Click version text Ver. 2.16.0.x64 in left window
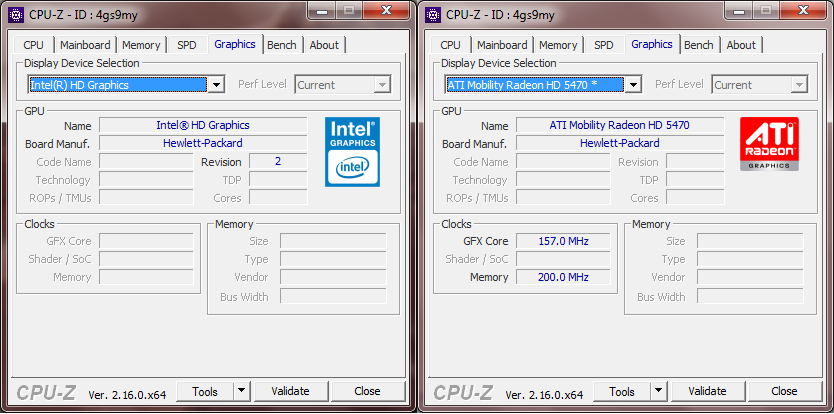The width and height of the screenshot is (834, 414). (127, 395)
